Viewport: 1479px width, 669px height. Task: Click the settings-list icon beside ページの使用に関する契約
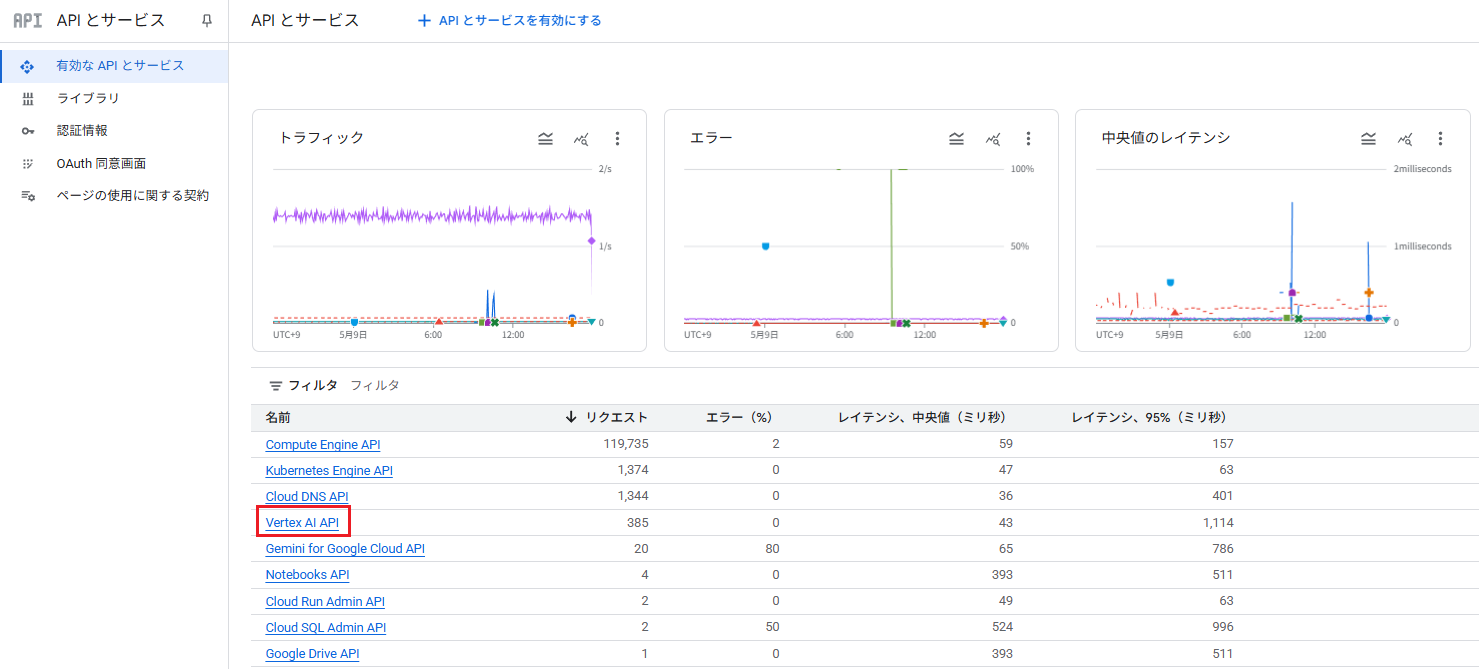click(27, 196)
